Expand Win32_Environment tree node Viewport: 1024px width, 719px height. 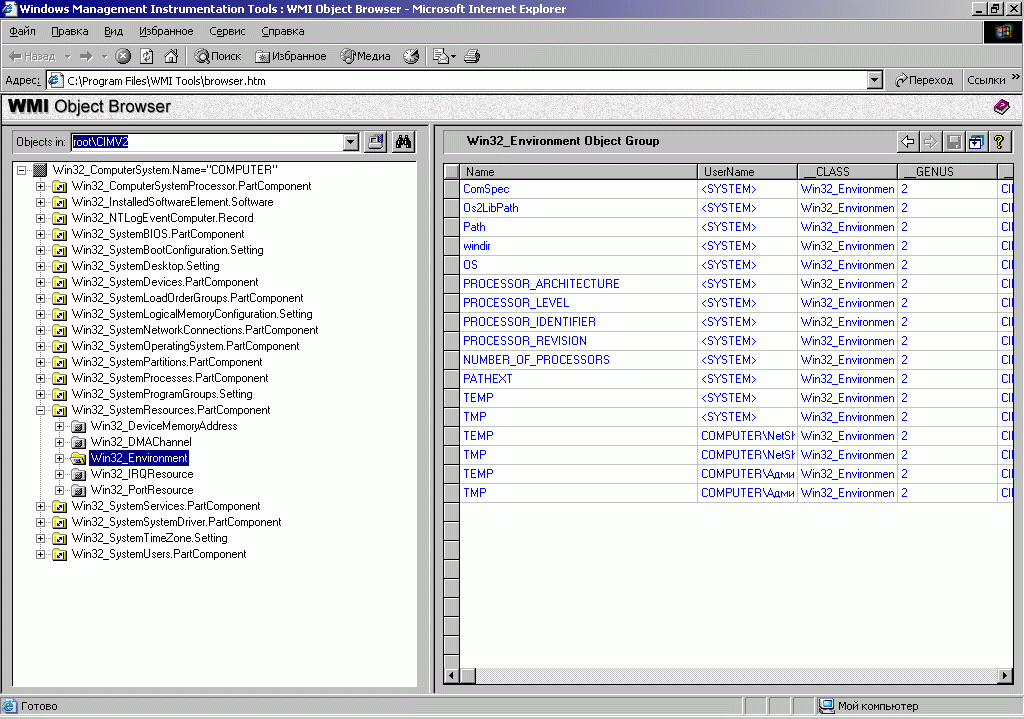pyautogui.click(x=59, y=458)
